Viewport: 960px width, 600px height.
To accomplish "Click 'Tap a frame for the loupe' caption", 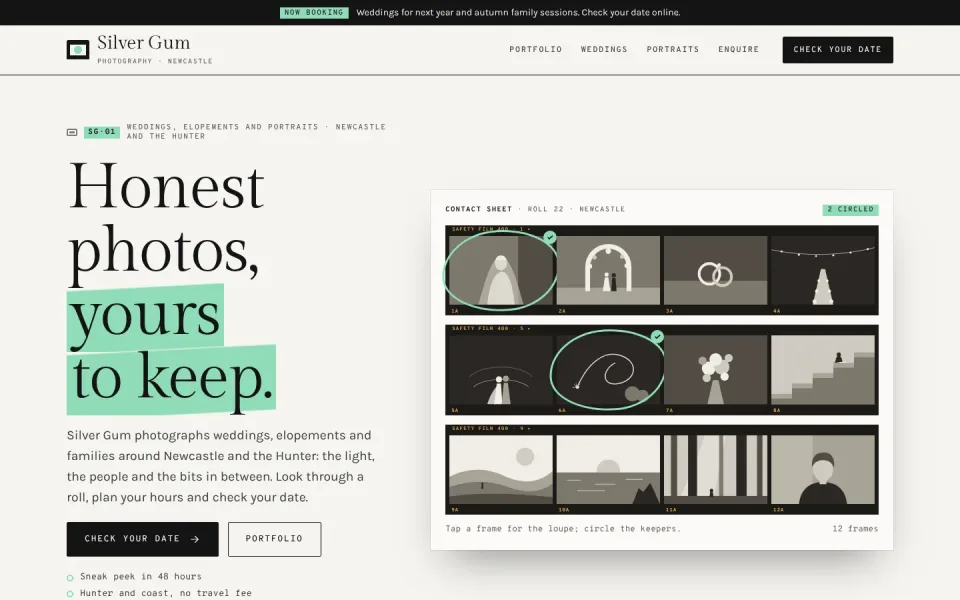I will tap(563, 528).
